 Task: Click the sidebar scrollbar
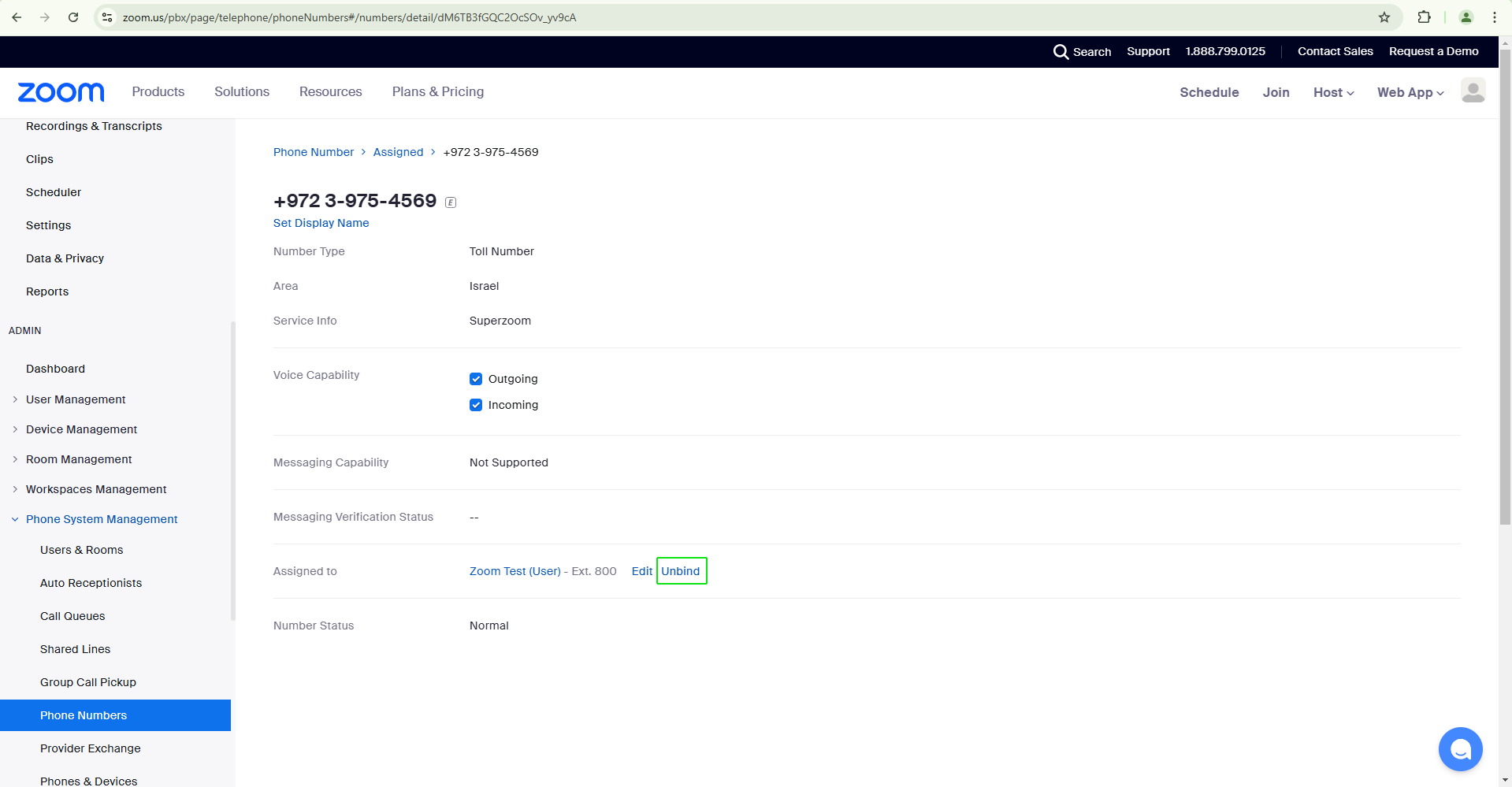pyautogui.click(x=232, y=470)
